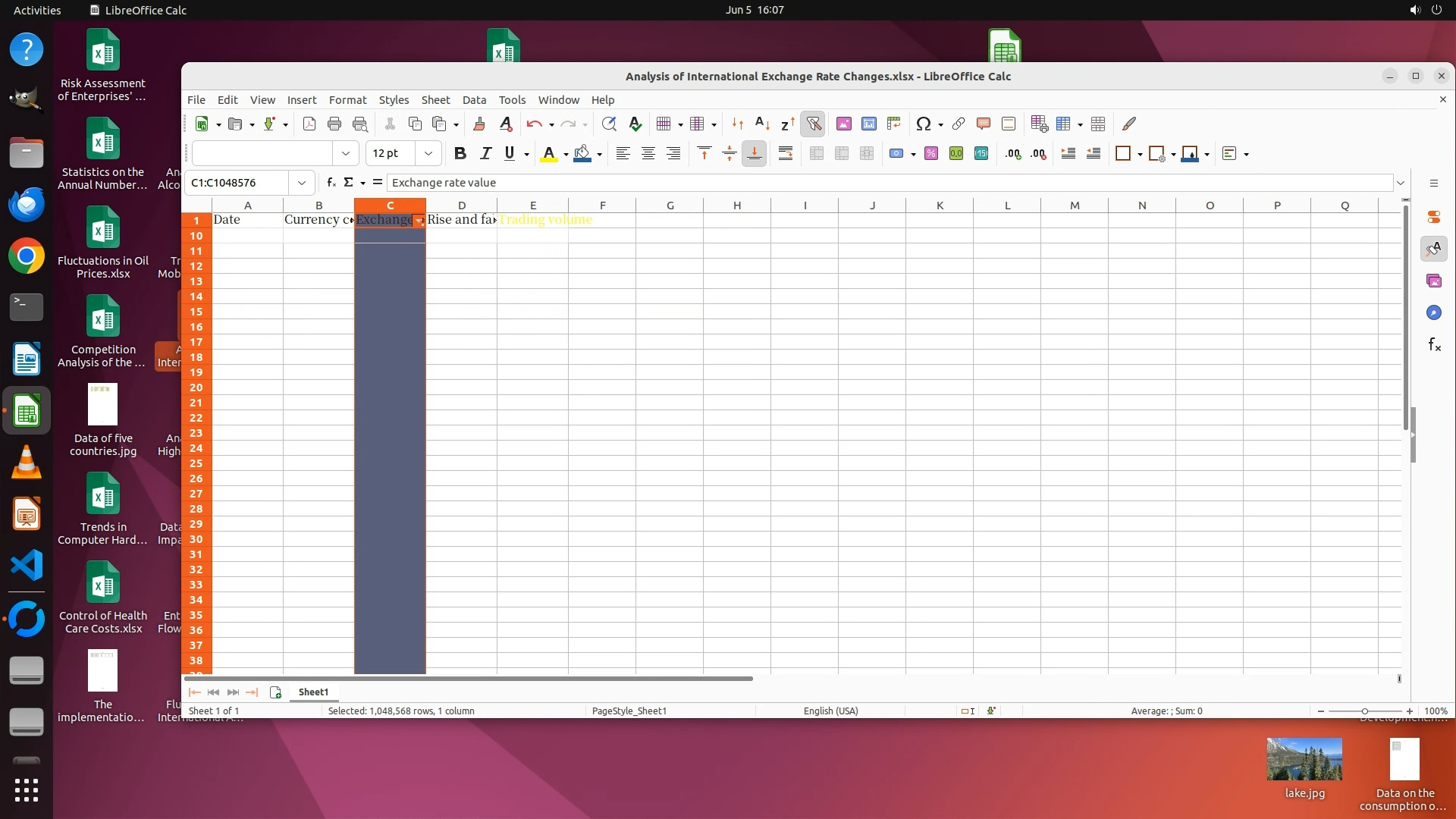The image size is (1456, 819).
Task: Click Sort Ascending icon
Action: 762,124
